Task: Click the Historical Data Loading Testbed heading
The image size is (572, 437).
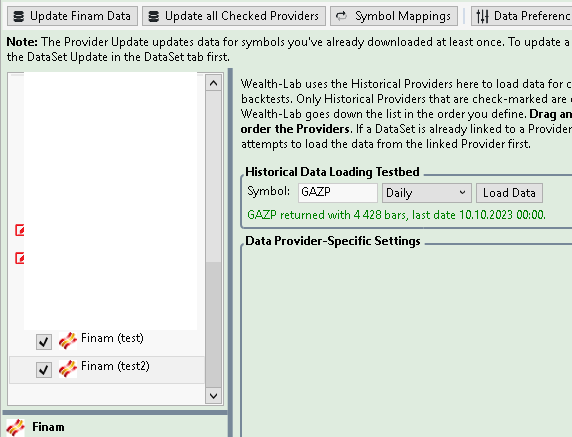Action: (332, 172)
